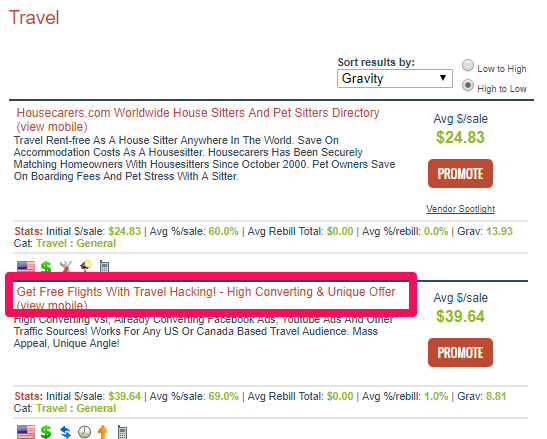This screenshot has width=547, height=439.
Task: Click view mobile under Housecarers title
Action: 52,127
